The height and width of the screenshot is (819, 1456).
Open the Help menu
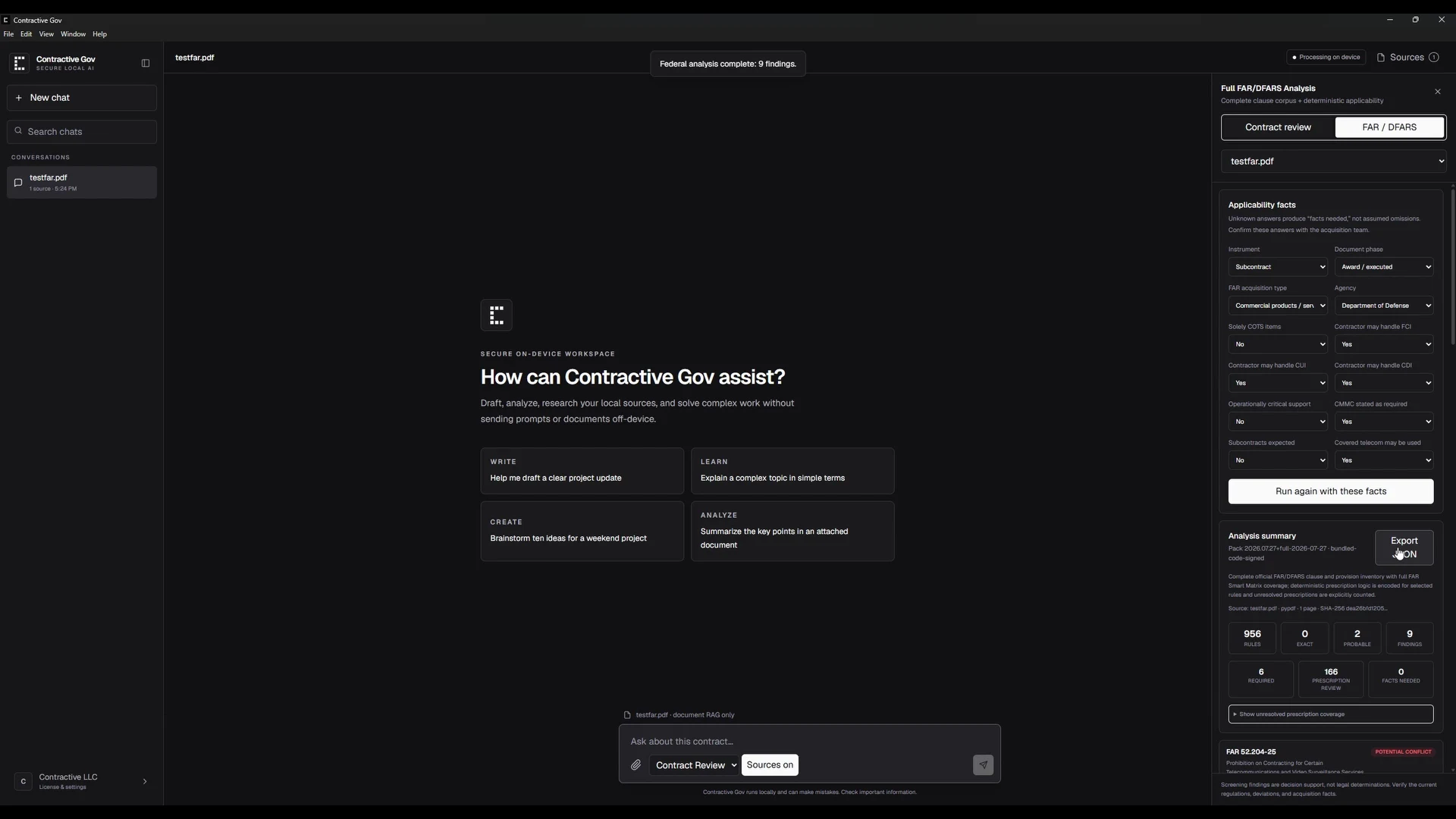point(99,34)
